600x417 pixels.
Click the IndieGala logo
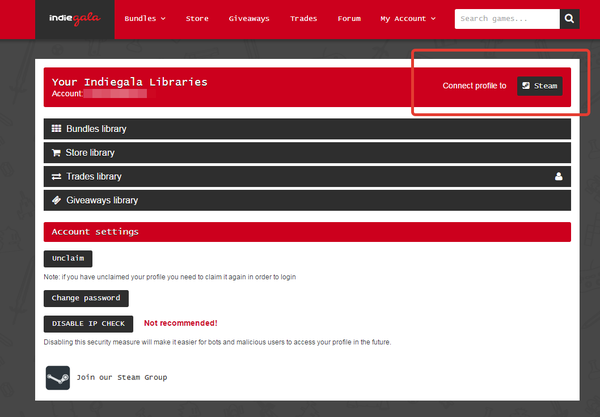(76, 19)
